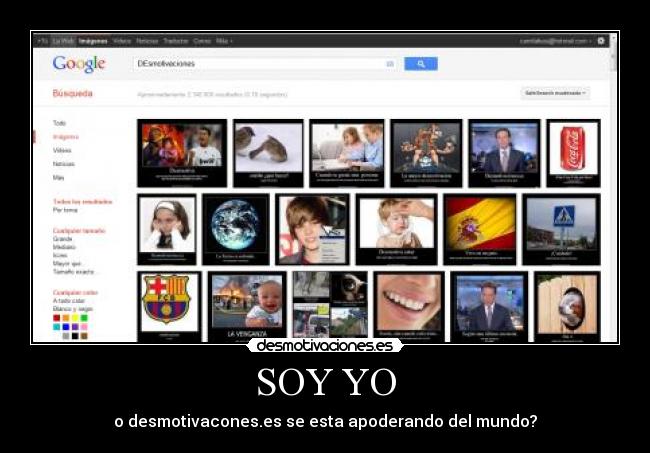The height and width of the screenshot is (453, 650).
Task: Click the Google logo
Action: 79,63
